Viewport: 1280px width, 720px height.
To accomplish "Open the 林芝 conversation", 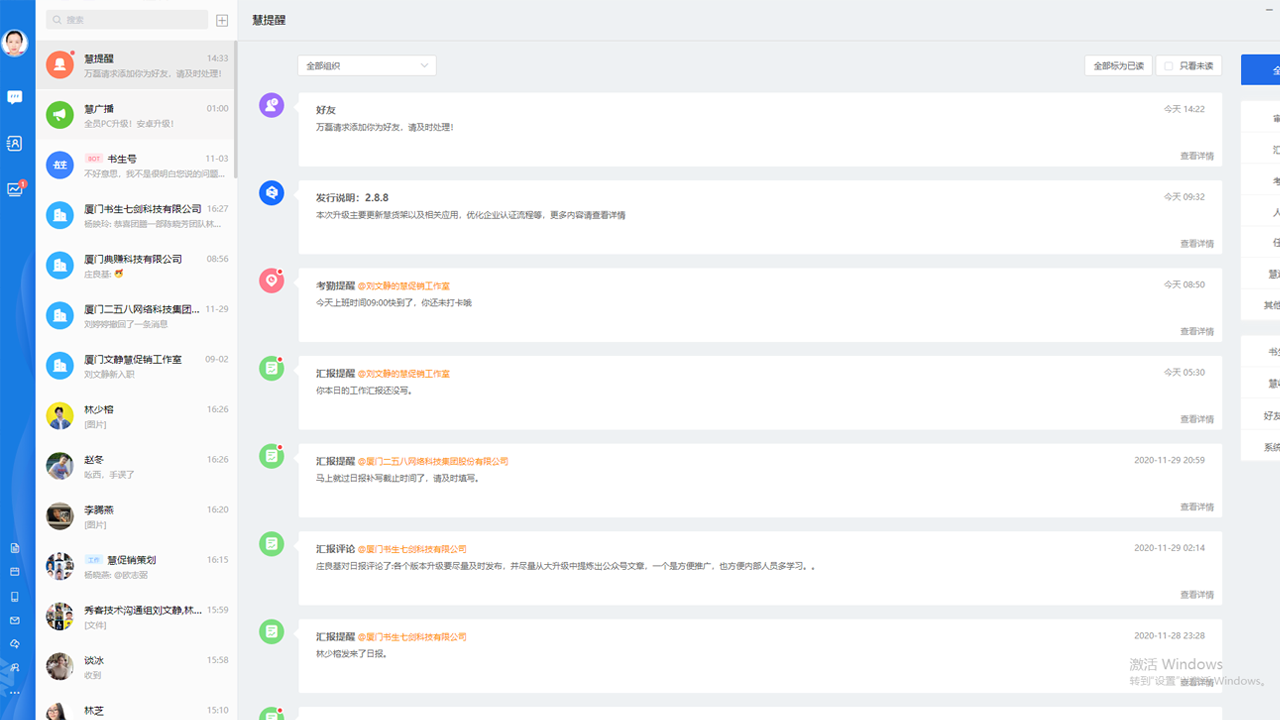I will [137, 708].
